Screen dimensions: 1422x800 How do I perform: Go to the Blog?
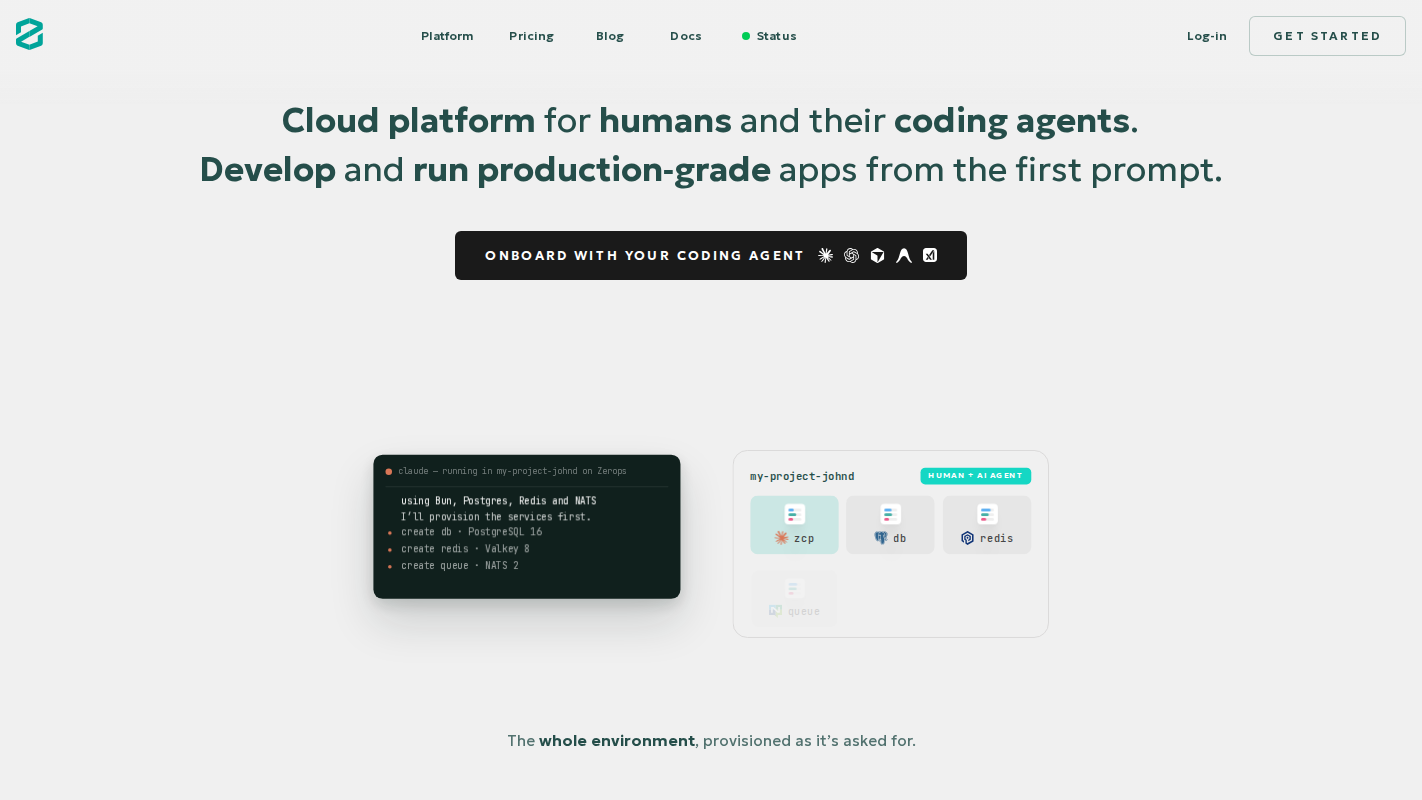(x=610, y=36)
